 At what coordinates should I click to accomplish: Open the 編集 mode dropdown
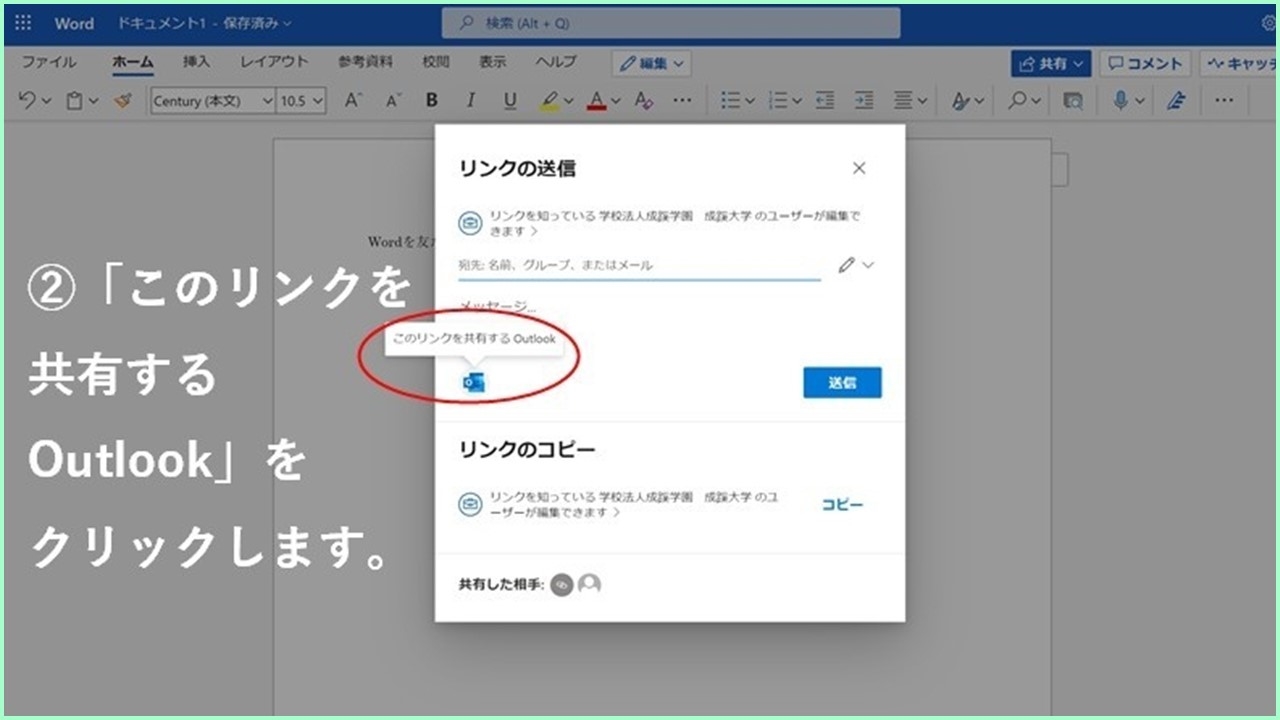[652, 63]
